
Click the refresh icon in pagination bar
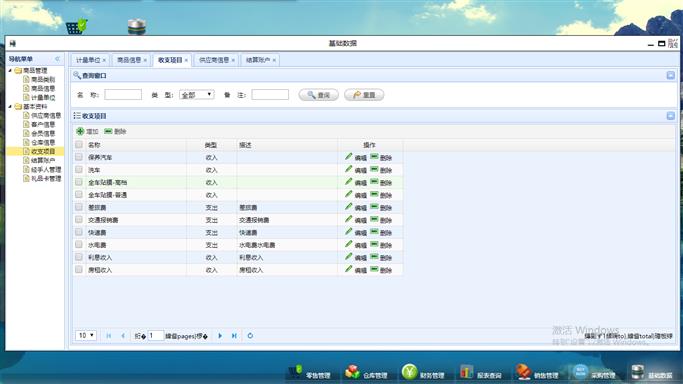(250, 336)
